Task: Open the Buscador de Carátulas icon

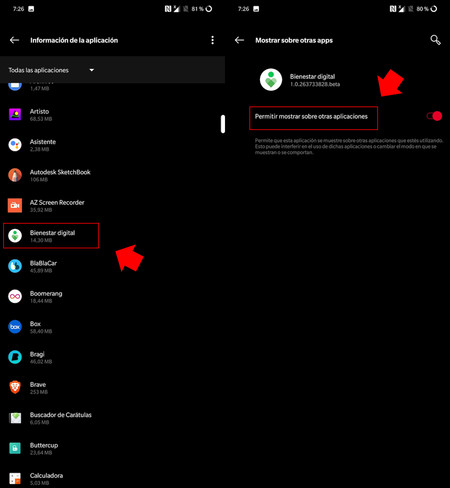Action: [15, 418]
